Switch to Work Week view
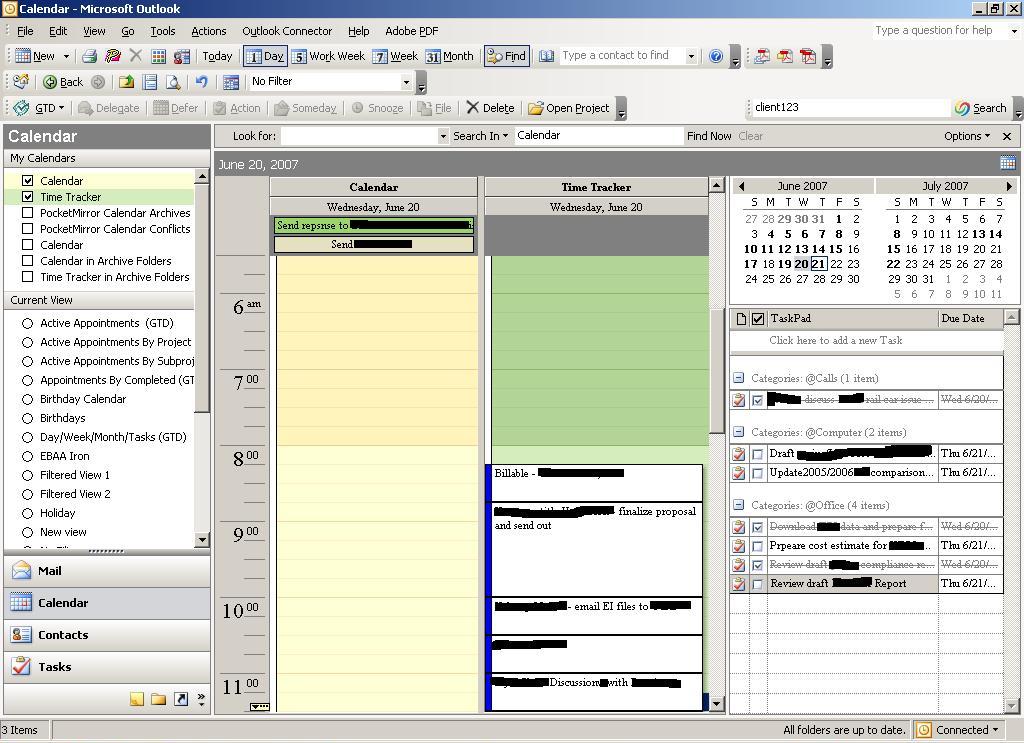 click(x=328, y=56)
